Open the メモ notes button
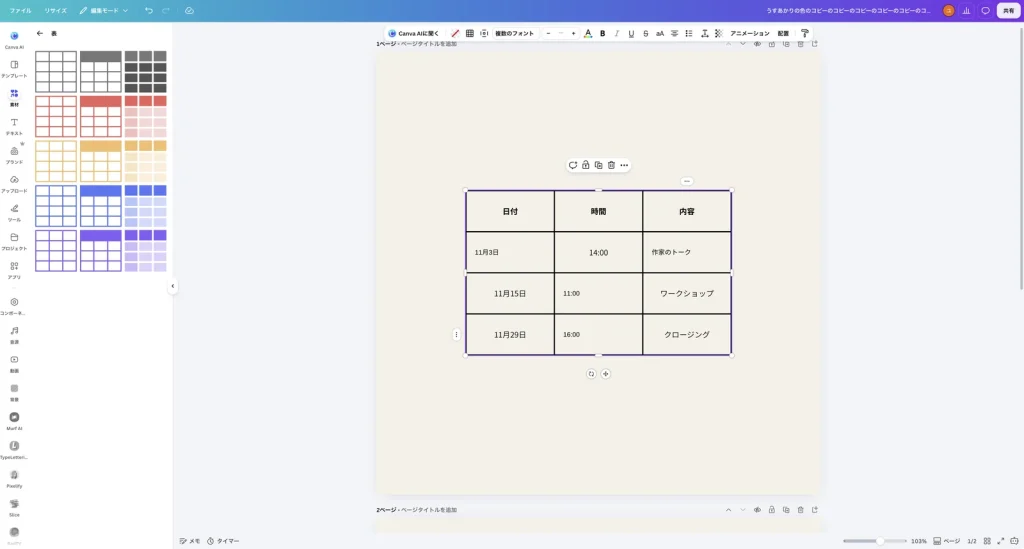The height and width of the screenshot is (549, 1024). (190, 541)
